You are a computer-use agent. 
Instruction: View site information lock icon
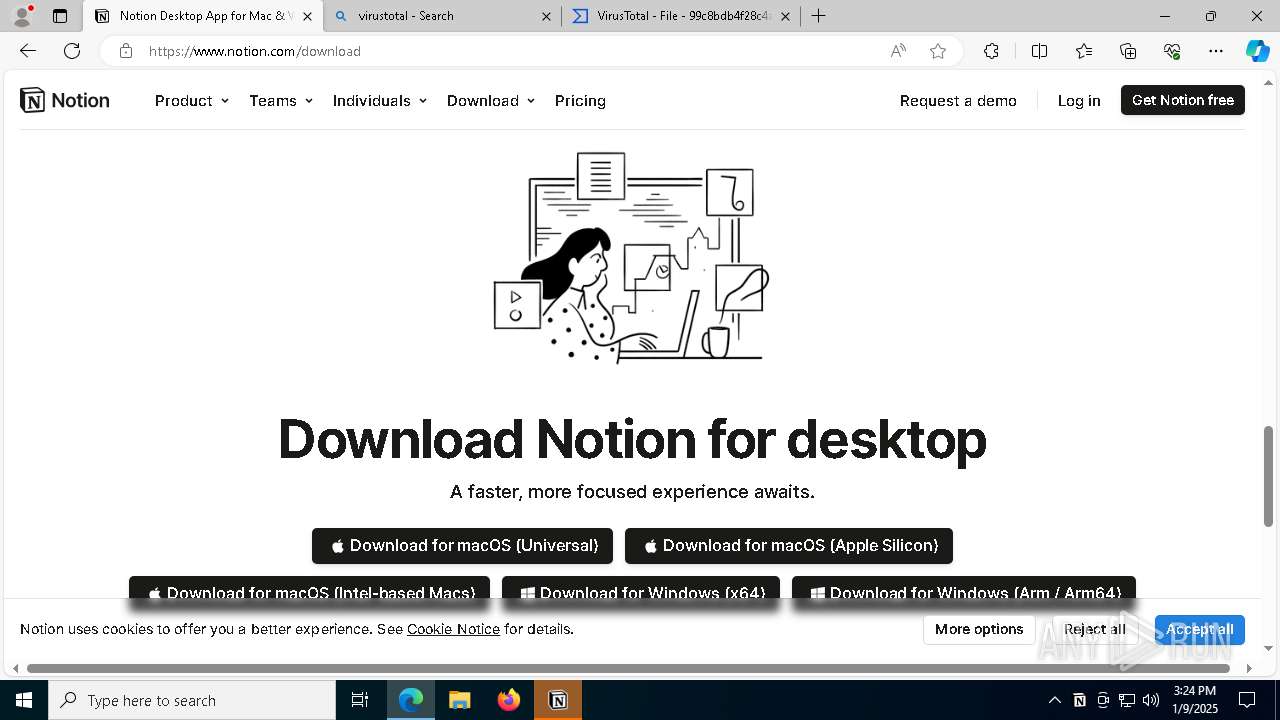126,51
